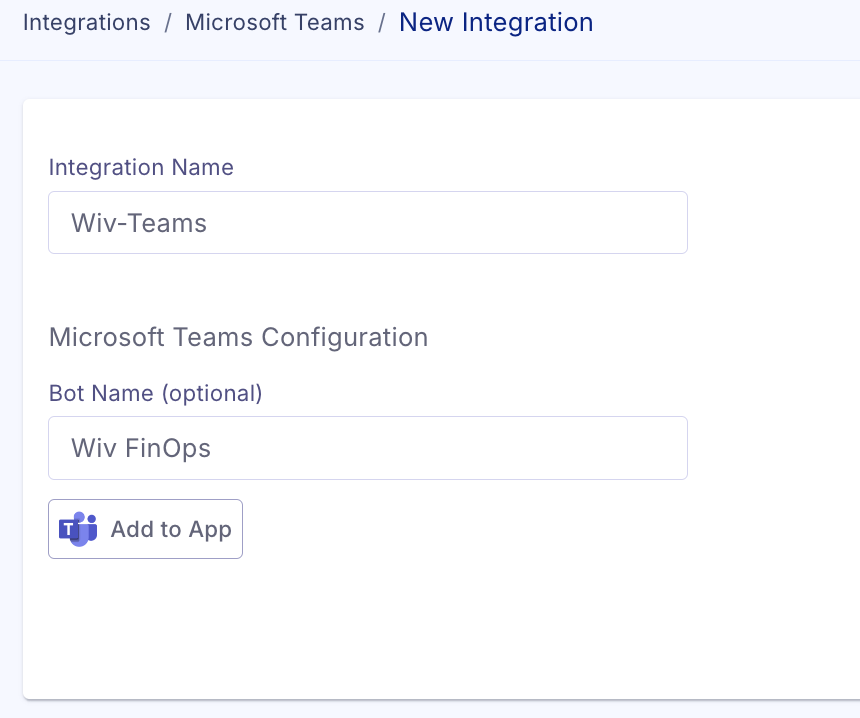Image resolution: width=860 pixels, height=718 pixels.
Task: Select the New Integration breadcrumb
Action: click(496, 22)
